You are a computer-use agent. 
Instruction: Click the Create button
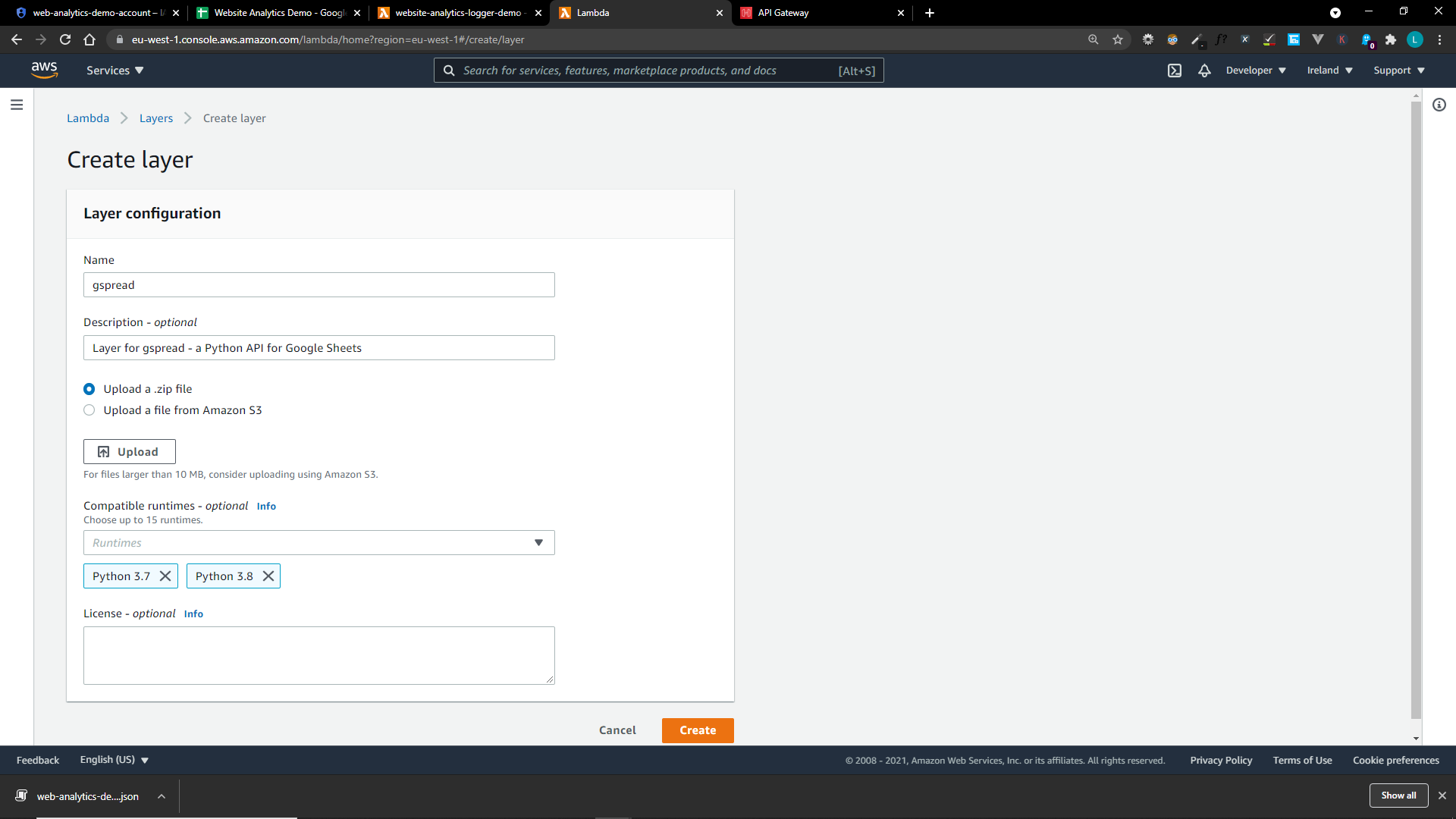click(x=697, y=730)
